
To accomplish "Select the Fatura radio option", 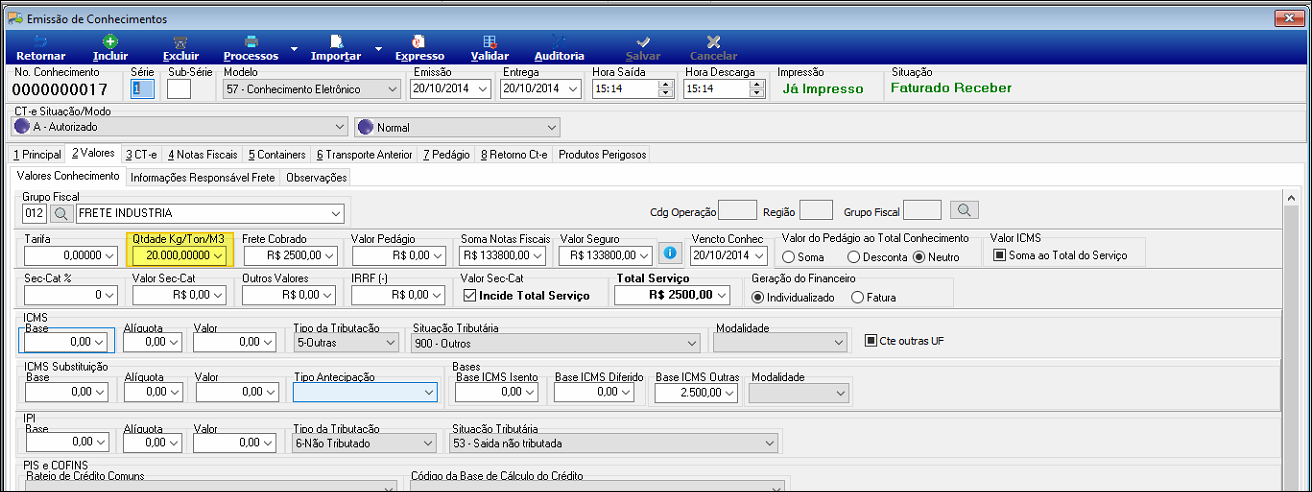I will click(x=857, y=297).
